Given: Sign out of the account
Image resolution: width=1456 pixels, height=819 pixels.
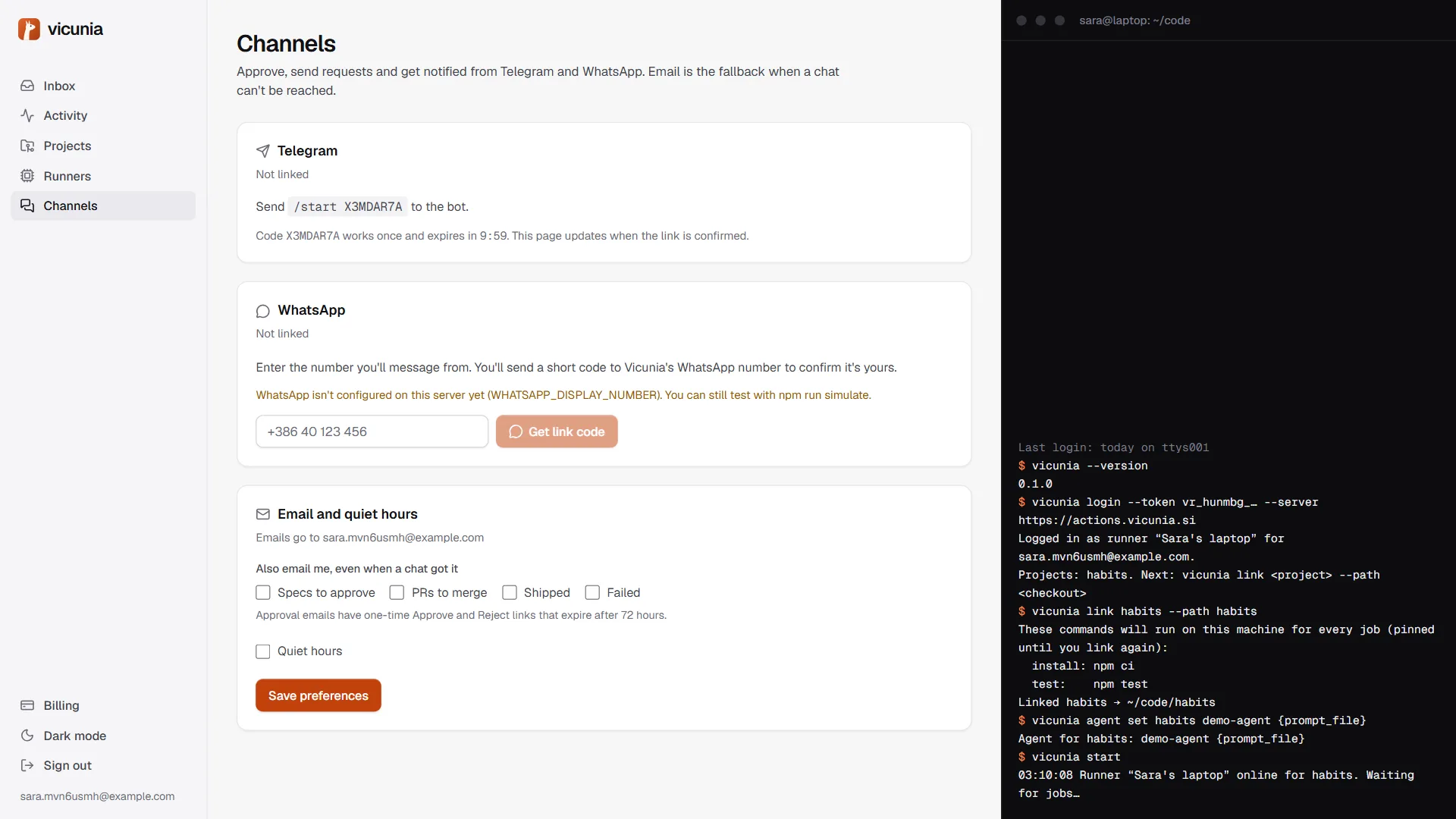Looking at the screenshot, I should pyautogui.click(x=103, y=765).
